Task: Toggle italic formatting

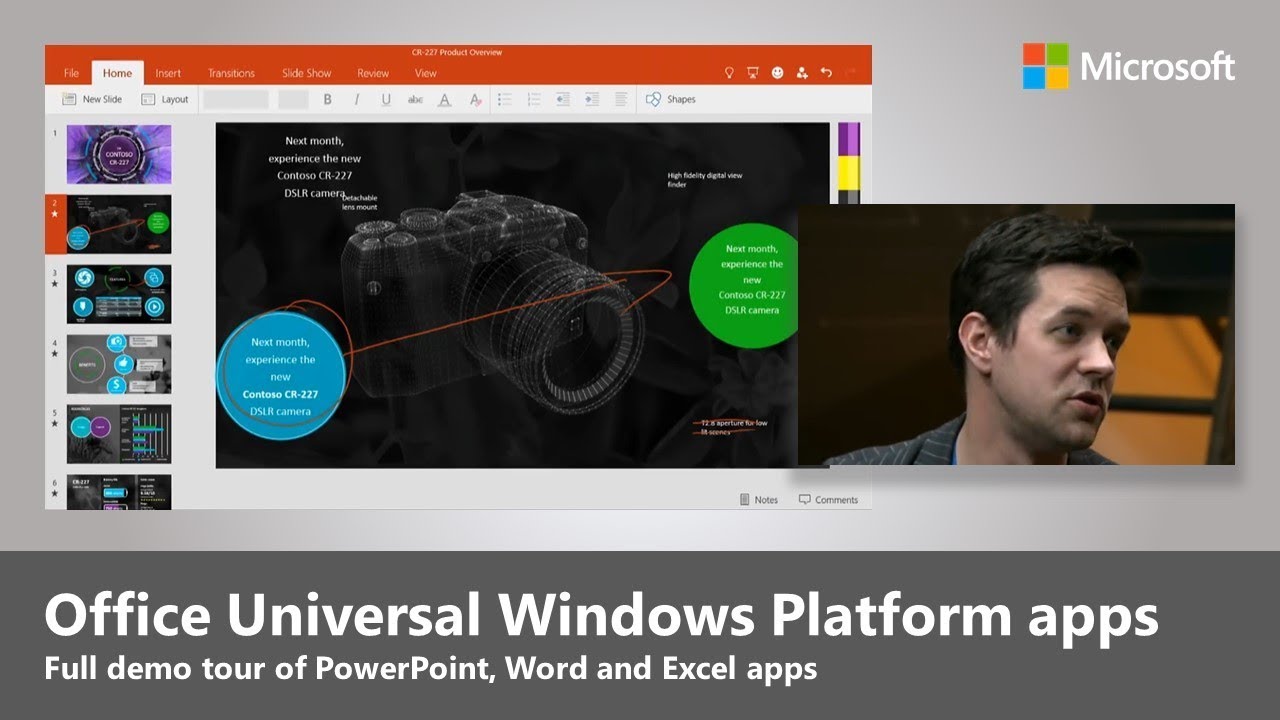Action: (x=356, y=99)
